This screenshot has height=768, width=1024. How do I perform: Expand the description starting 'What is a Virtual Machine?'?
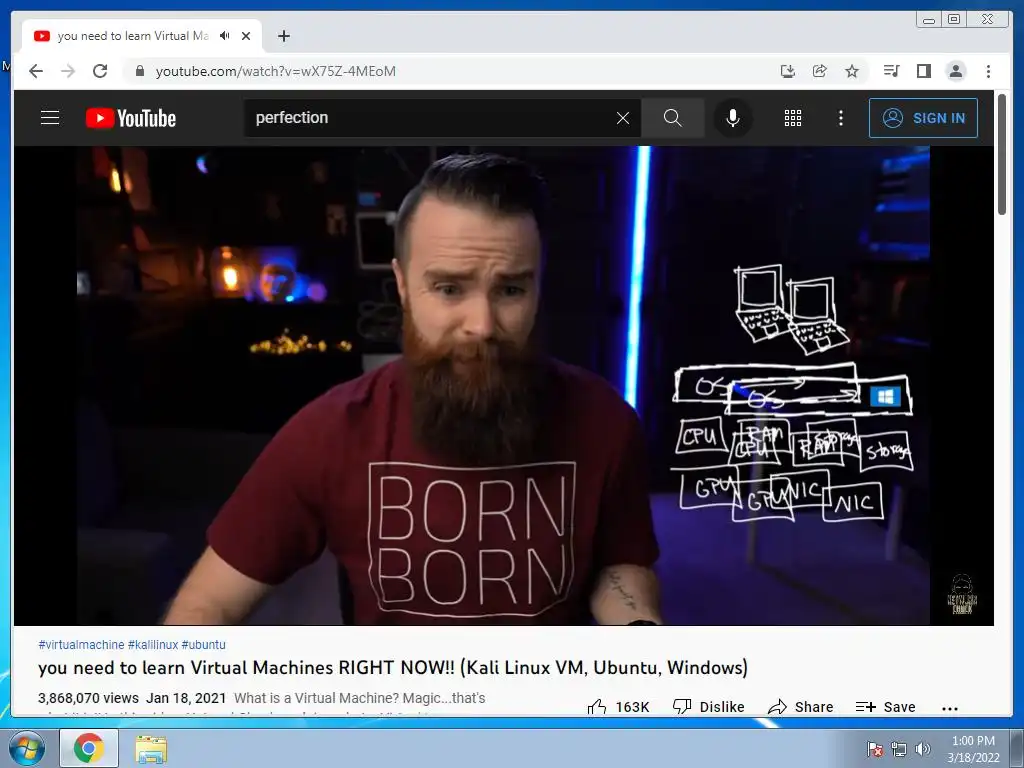[359, 698]
